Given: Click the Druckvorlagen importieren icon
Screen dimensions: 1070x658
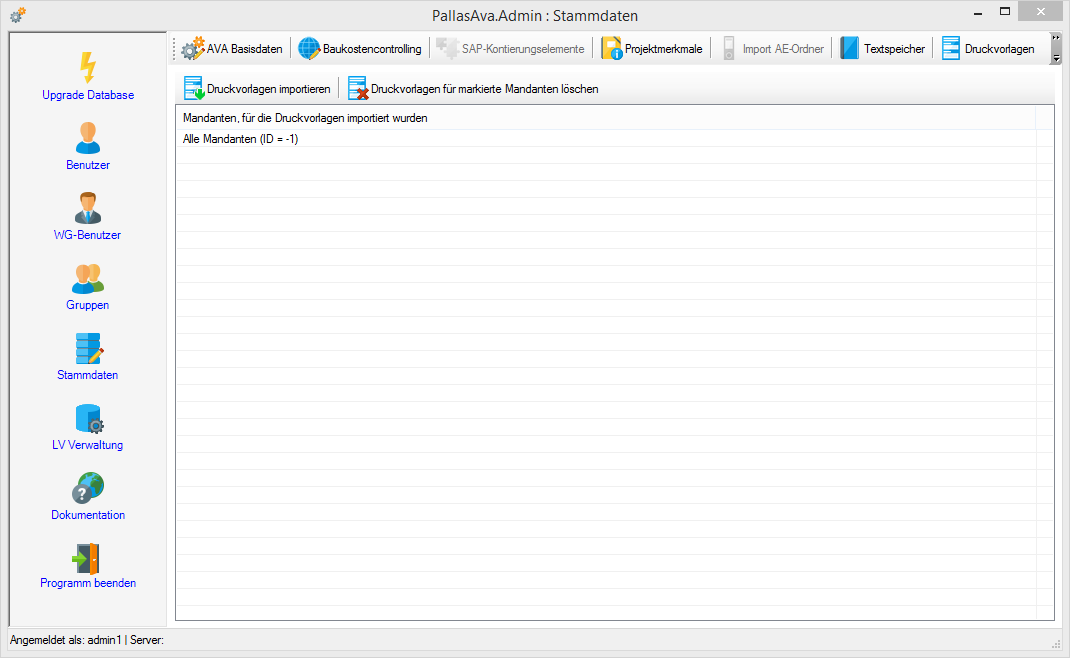Looking at the screenshot, I should pyautogui.click(x=194, y=89).
